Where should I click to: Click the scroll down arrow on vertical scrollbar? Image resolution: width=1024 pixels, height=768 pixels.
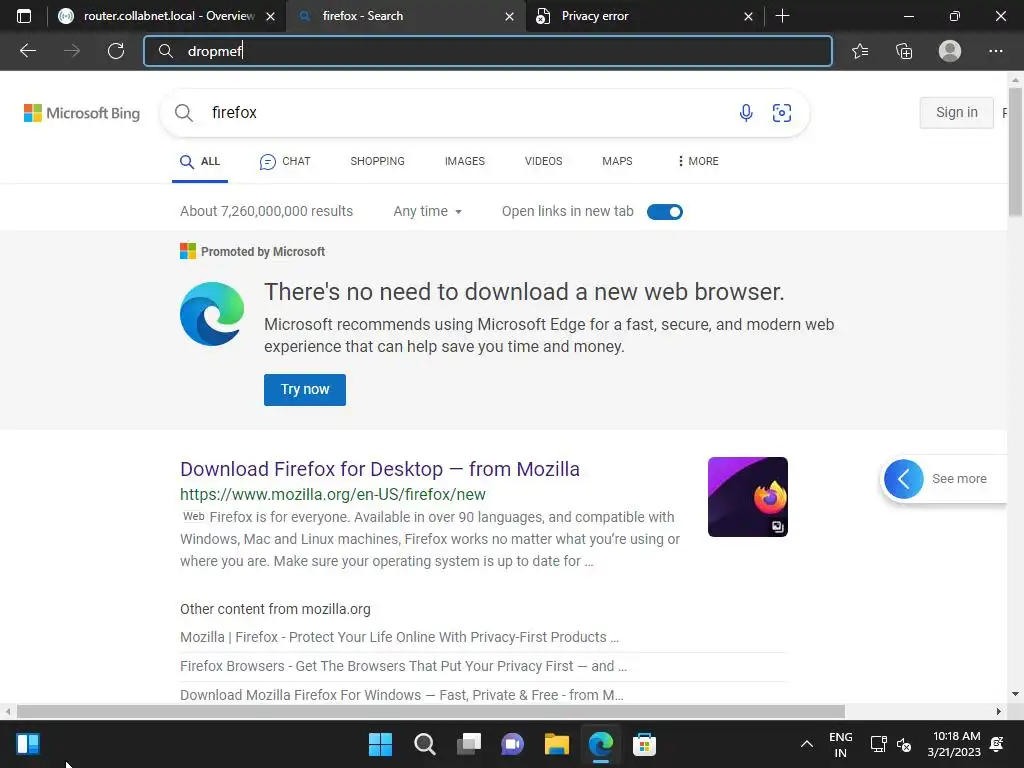[1015, 694]
